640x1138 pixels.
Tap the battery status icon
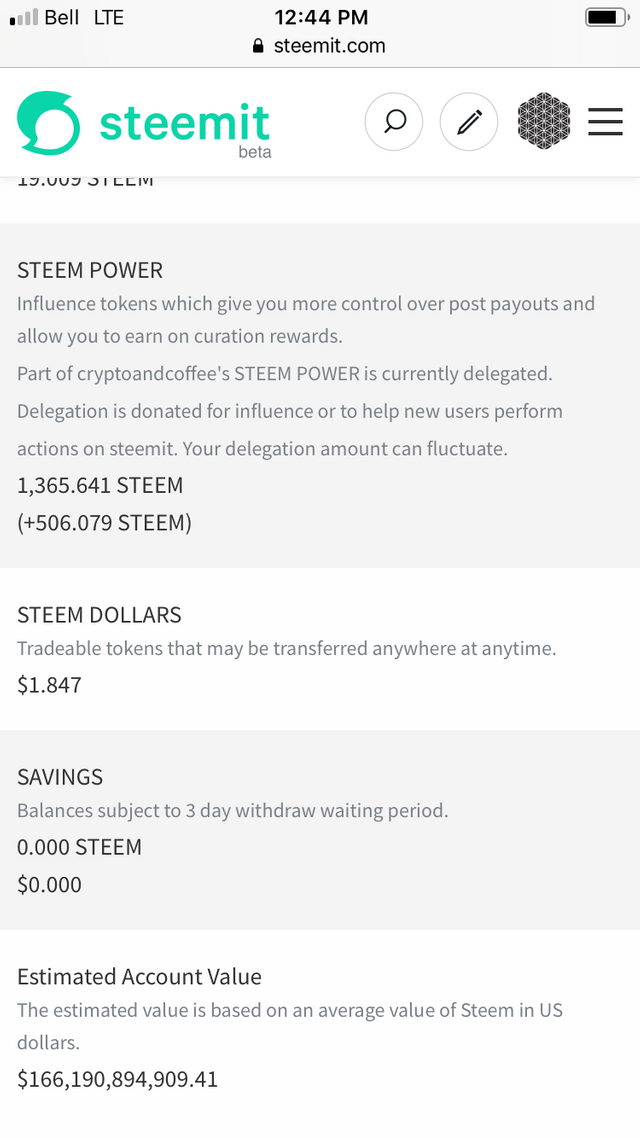point(608,17)
